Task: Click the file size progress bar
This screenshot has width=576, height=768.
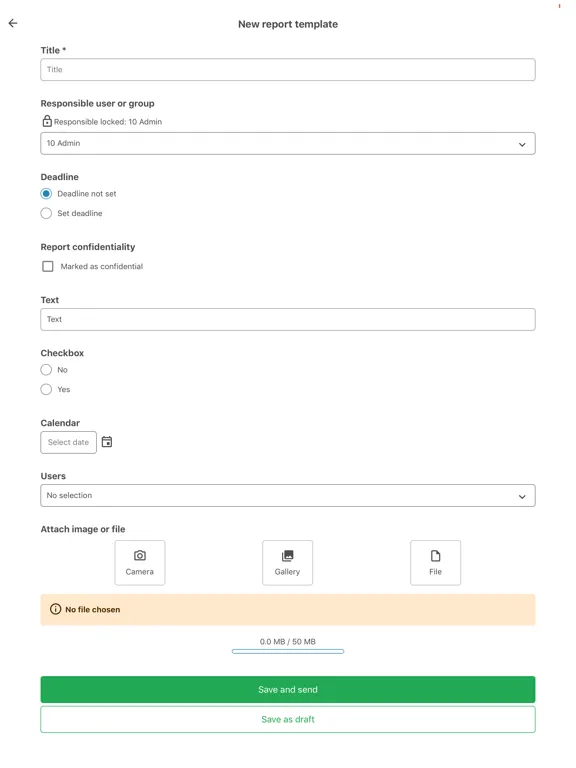Action: (x=288, y=651)
